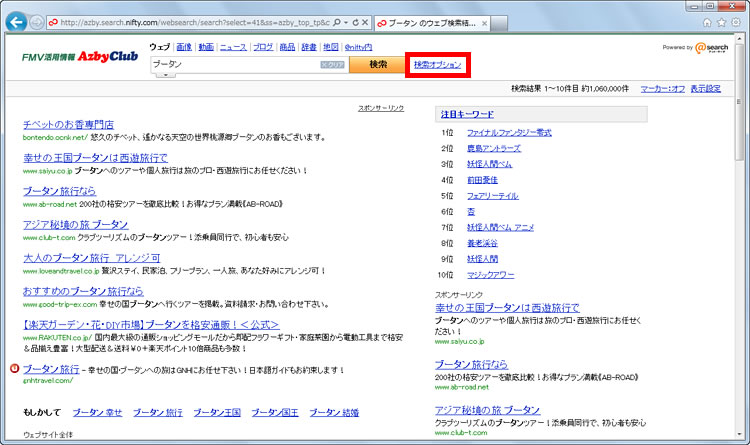Switch to 動画 search category

pos(206,47)
